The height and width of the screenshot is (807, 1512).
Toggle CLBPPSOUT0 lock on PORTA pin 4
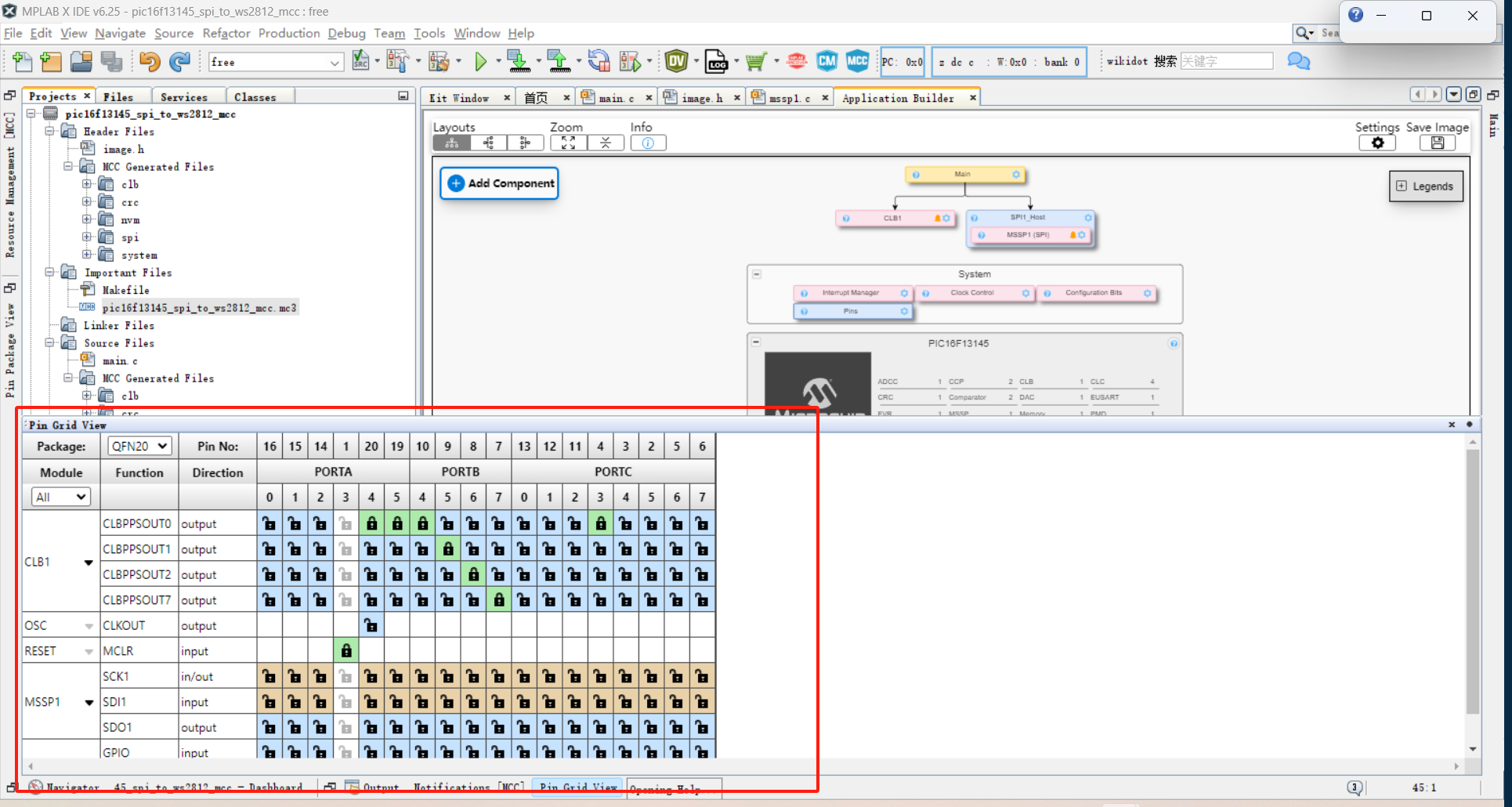pyautogui.click(x=371, y=523)
